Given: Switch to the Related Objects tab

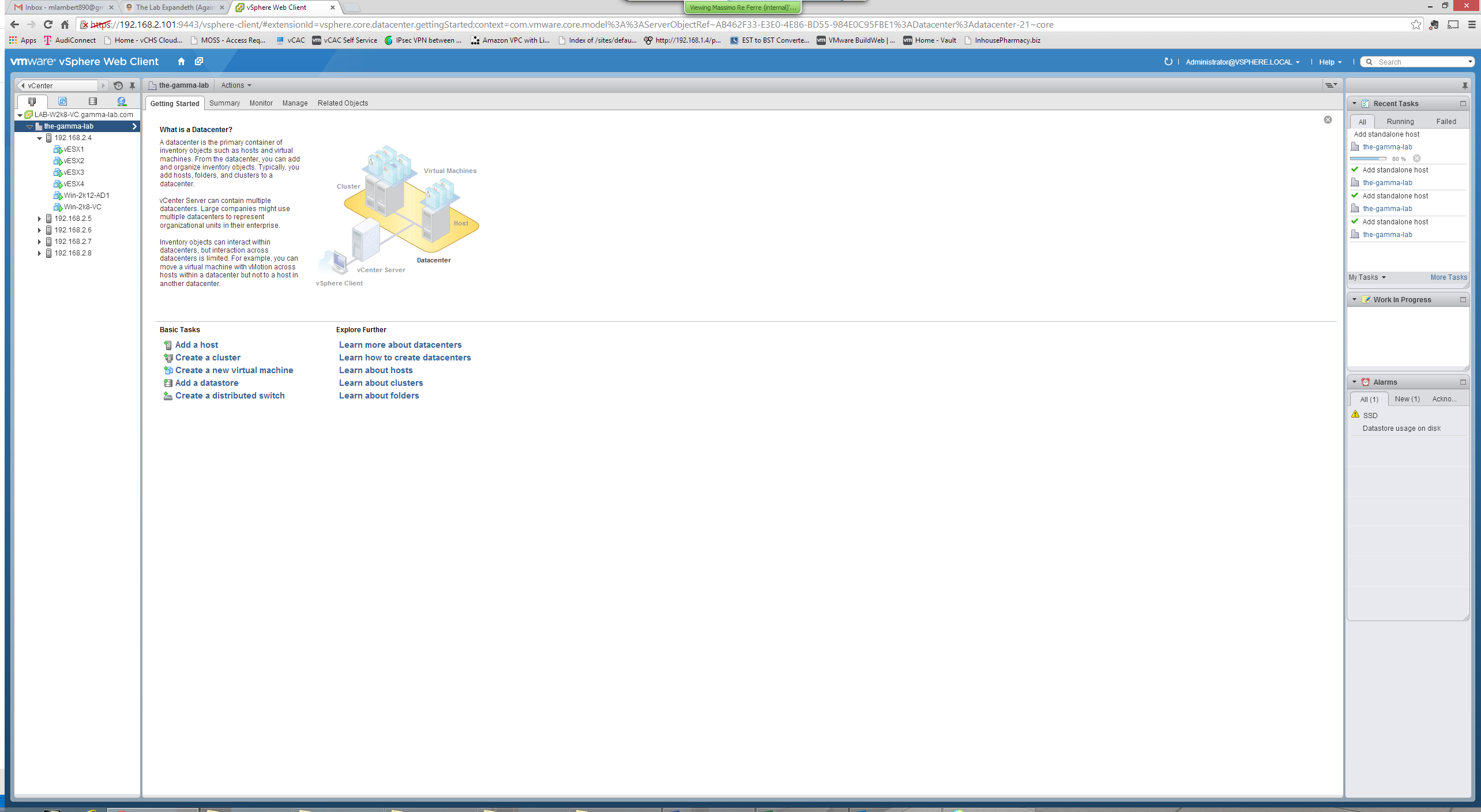Looking at the screenshot, I should [x=343, y=103].
